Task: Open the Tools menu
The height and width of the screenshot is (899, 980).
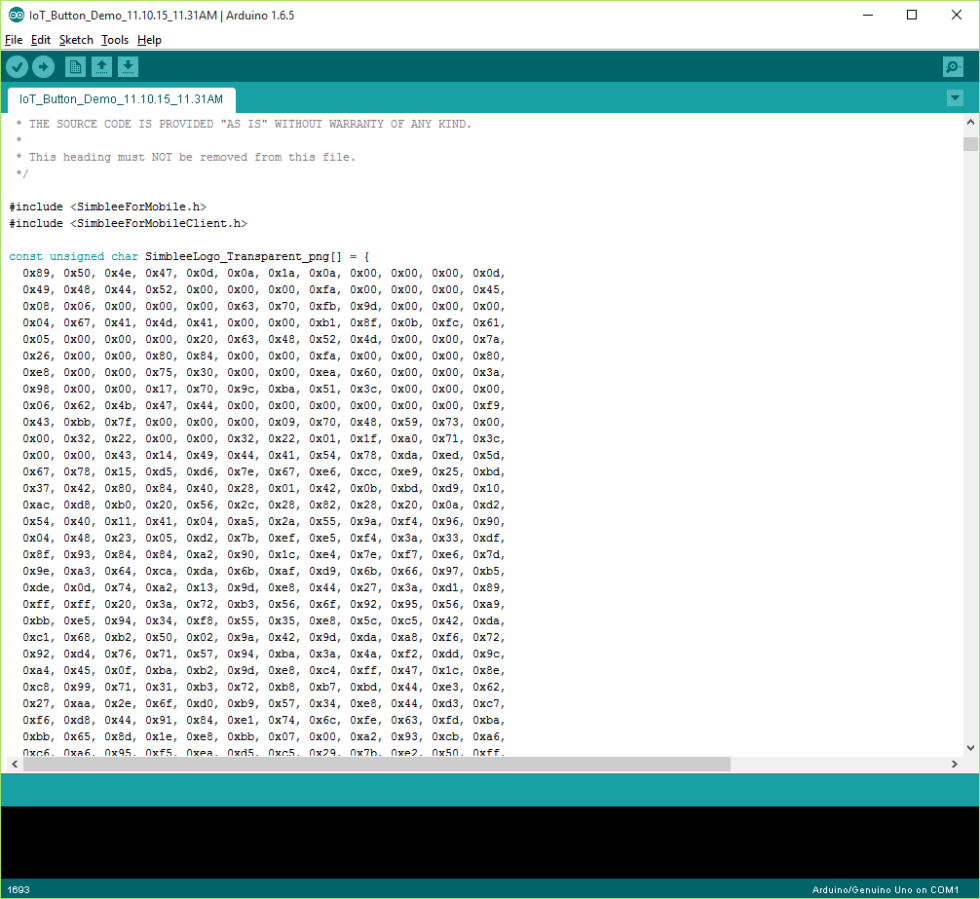Action: point(114,40)
